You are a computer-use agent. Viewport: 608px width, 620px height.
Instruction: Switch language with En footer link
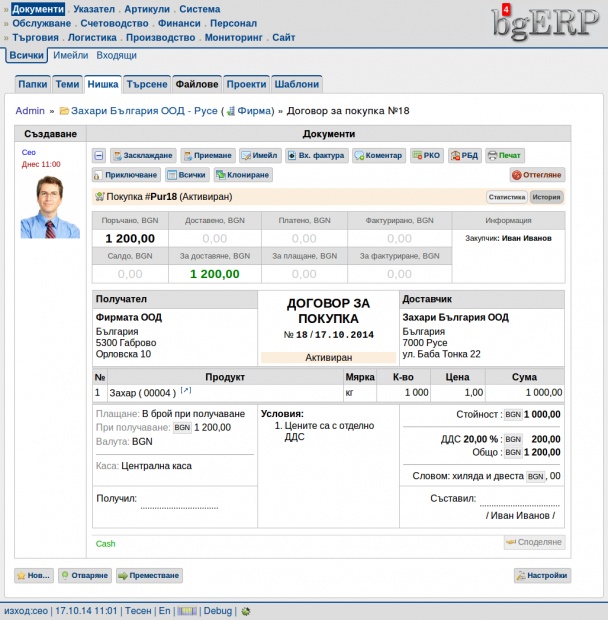coord(164,611)
